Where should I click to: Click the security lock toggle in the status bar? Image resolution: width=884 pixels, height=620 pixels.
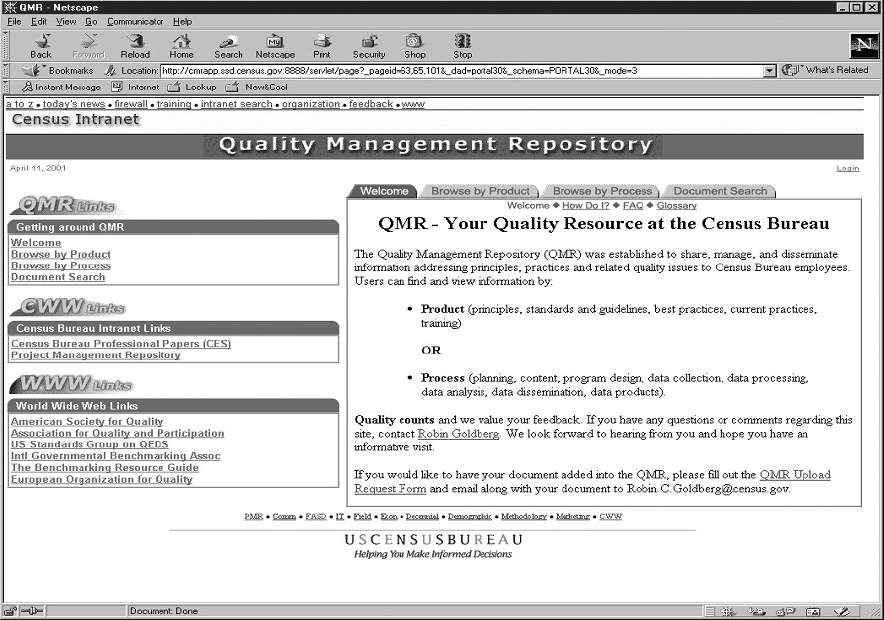[10, 611]
